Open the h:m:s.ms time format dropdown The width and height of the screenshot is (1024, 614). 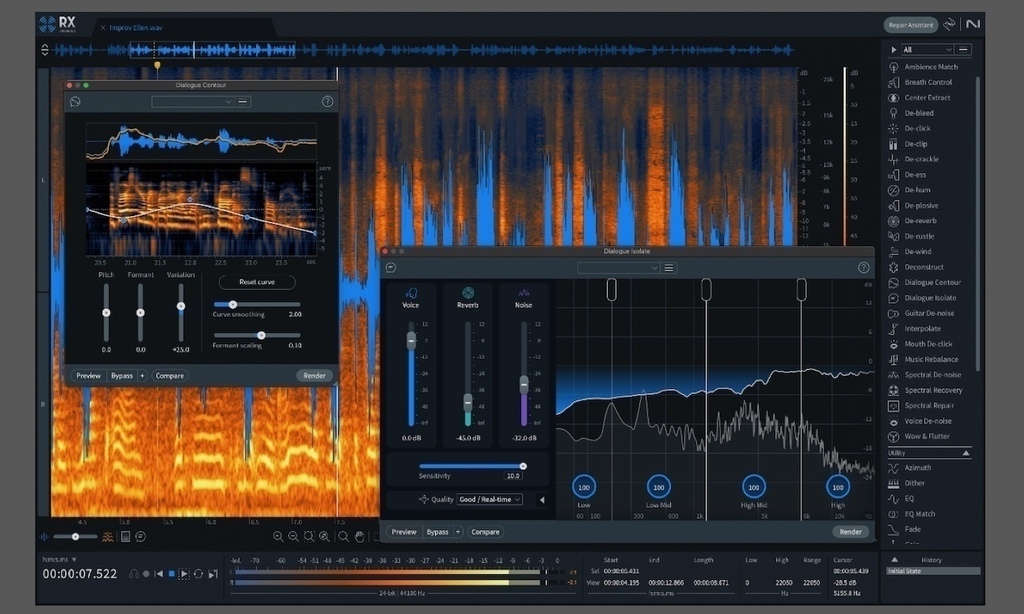coord(59,559)
